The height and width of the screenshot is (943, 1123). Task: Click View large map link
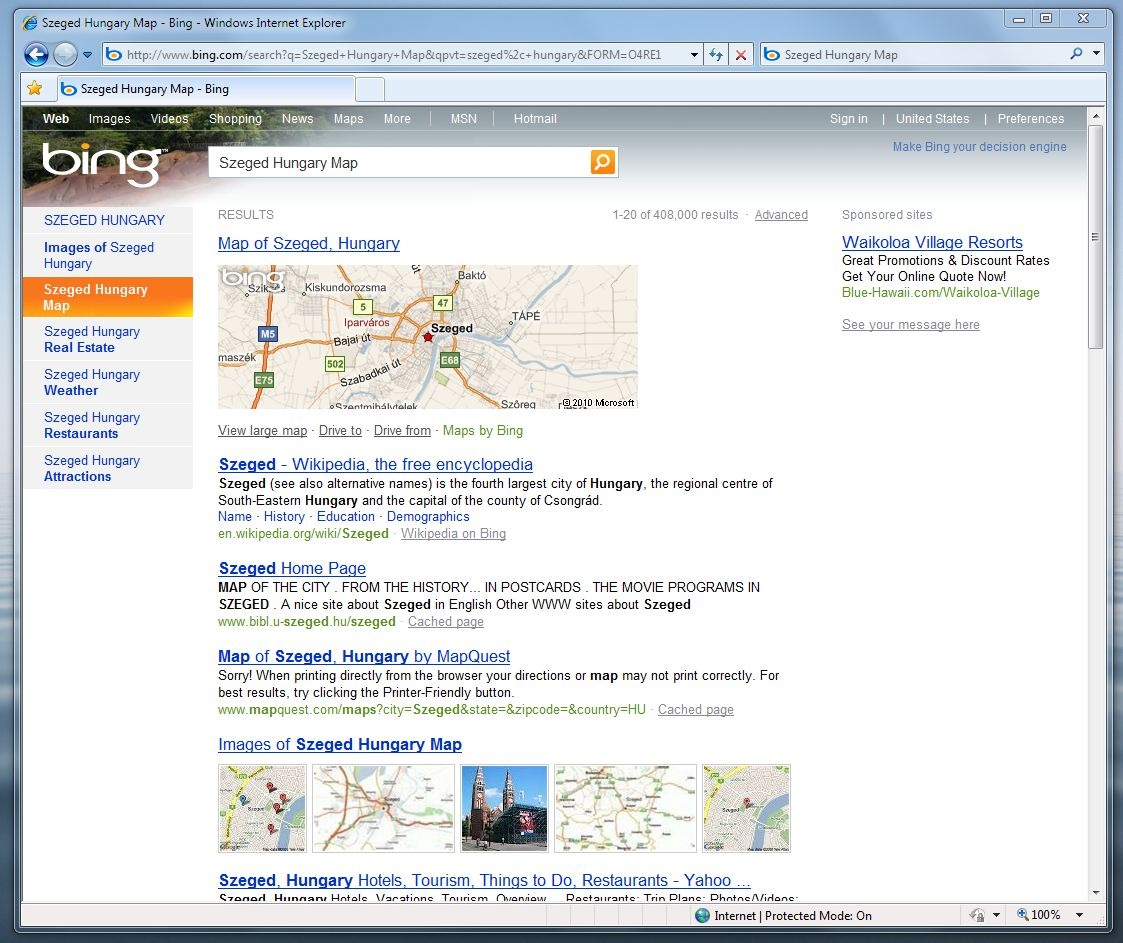point(262,430)
